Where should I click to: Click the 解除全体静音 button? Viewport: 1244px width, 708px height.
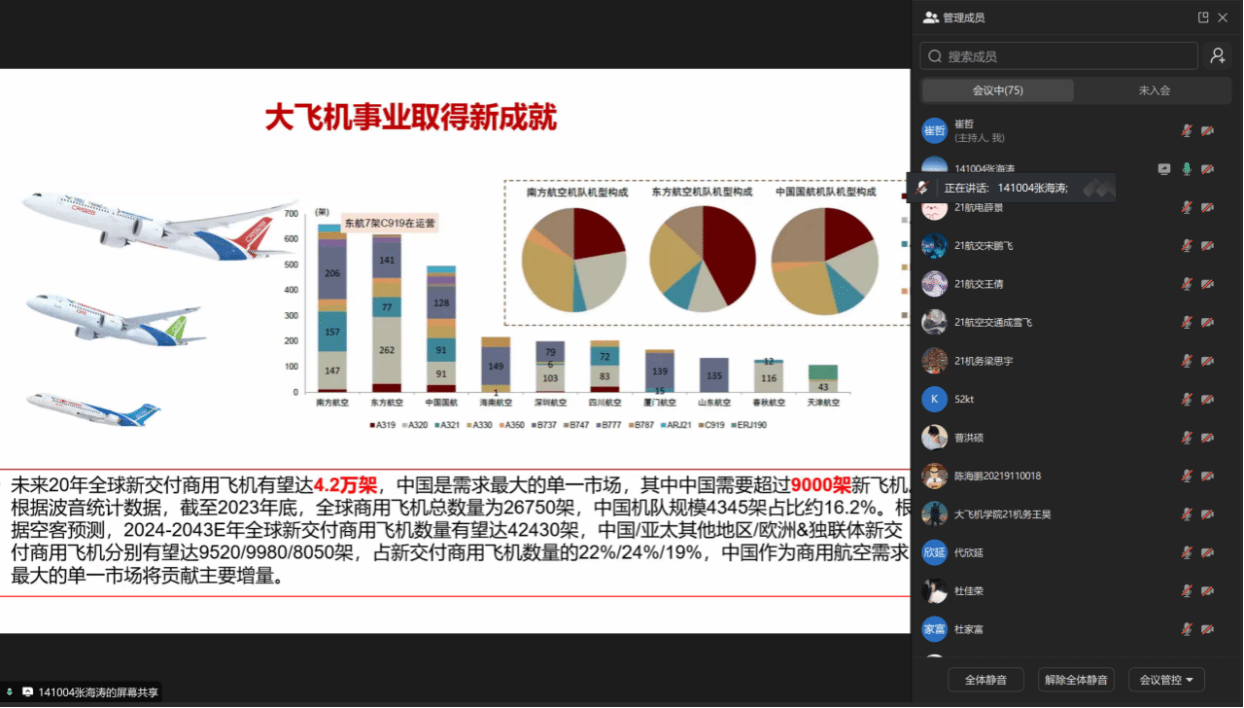[x=1075, y=680]
